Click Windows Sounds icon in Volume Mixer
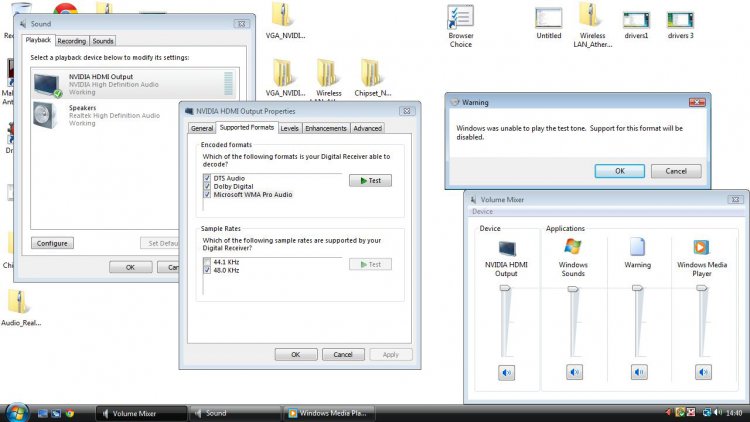 (573, 247)
